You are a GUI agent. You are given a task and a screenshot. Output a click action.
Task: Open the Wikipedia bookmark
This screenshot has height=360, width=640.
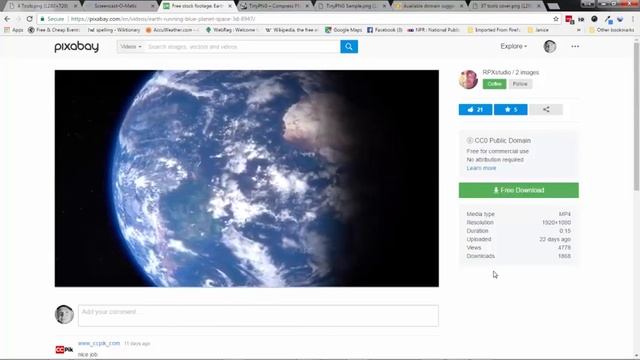[x=291, y=30]
